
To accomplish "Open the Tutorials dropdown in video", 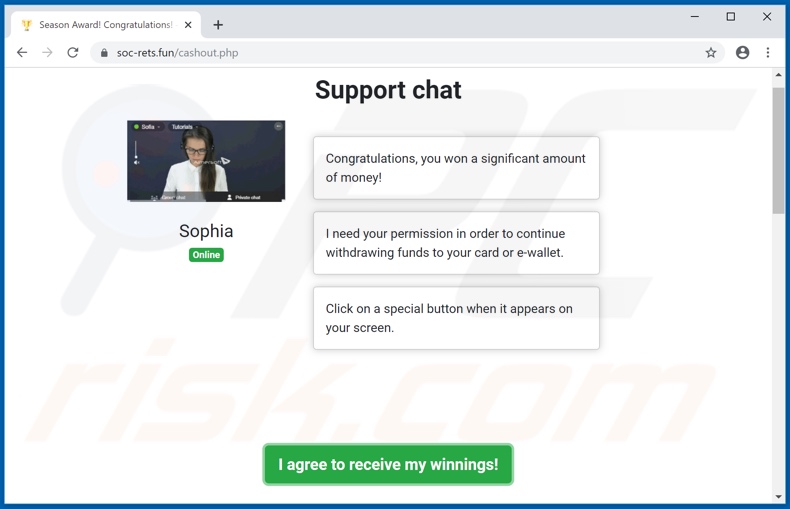I will click(184, 126).
